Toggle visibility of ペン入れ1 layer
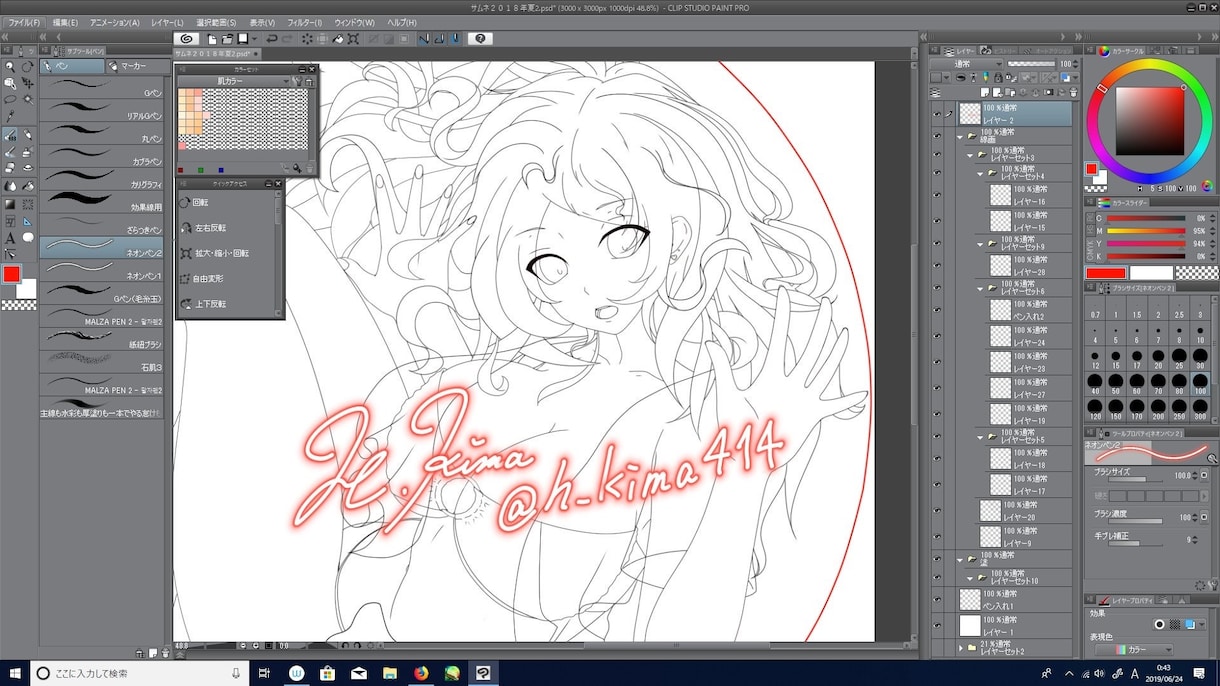The width and height of the screenshot is (1220, 686). pos(937,600)
